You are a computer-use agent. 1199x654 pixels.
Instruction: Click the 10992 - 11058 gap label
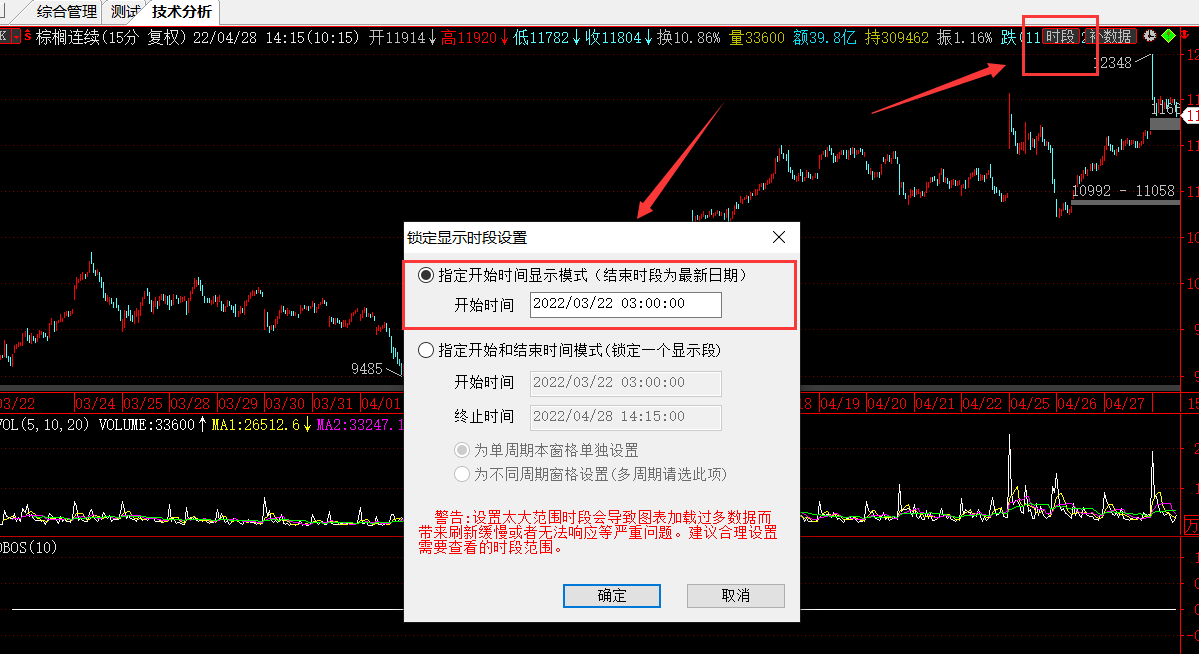[x=1123, y=191]
